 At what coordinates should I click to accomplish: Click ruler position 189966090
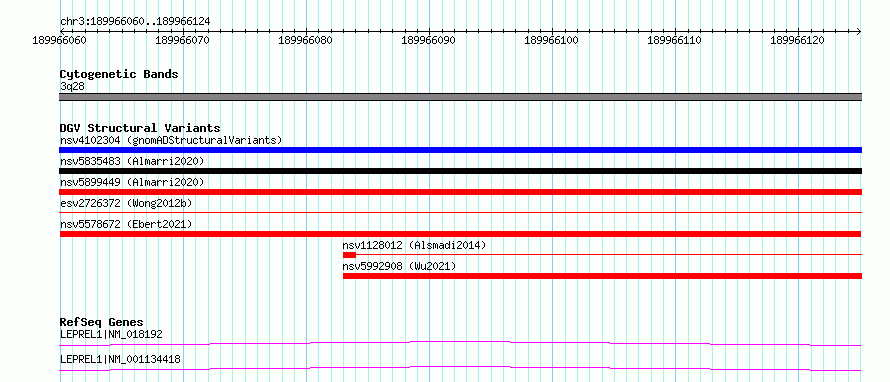click(429, 41)
